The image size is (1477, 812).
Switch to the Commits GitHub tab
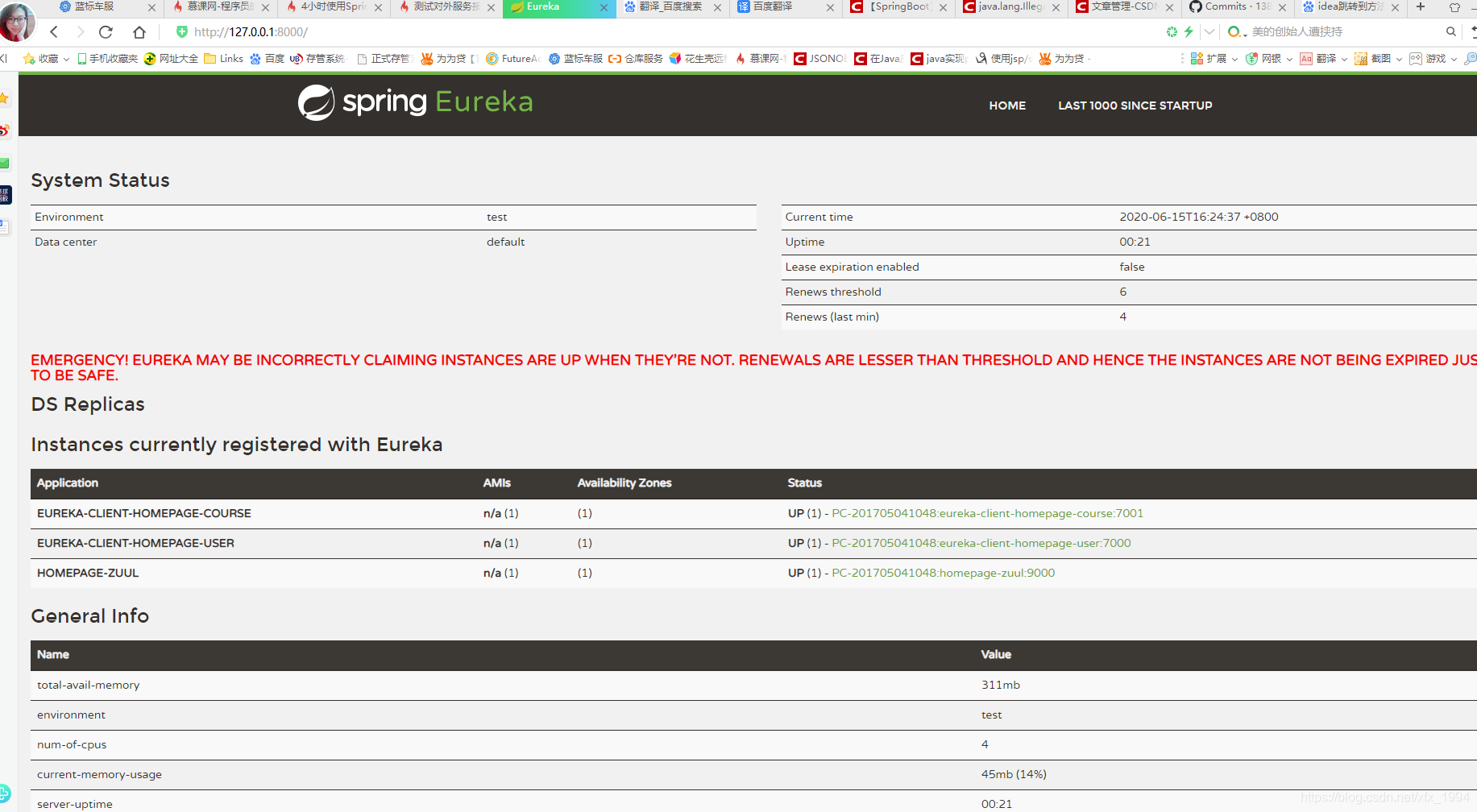[1230, 6]
